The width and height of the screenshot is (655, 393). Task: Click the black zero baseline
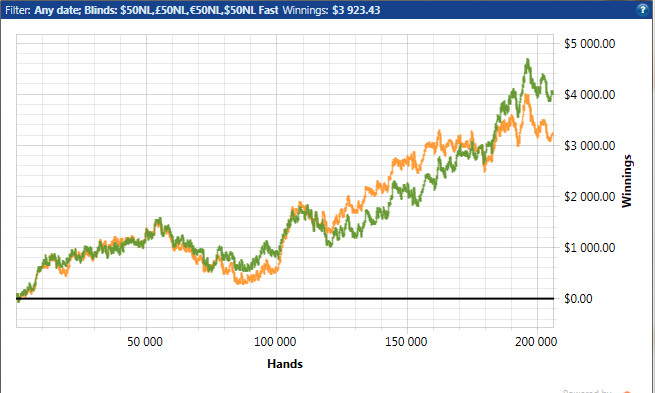285,299
